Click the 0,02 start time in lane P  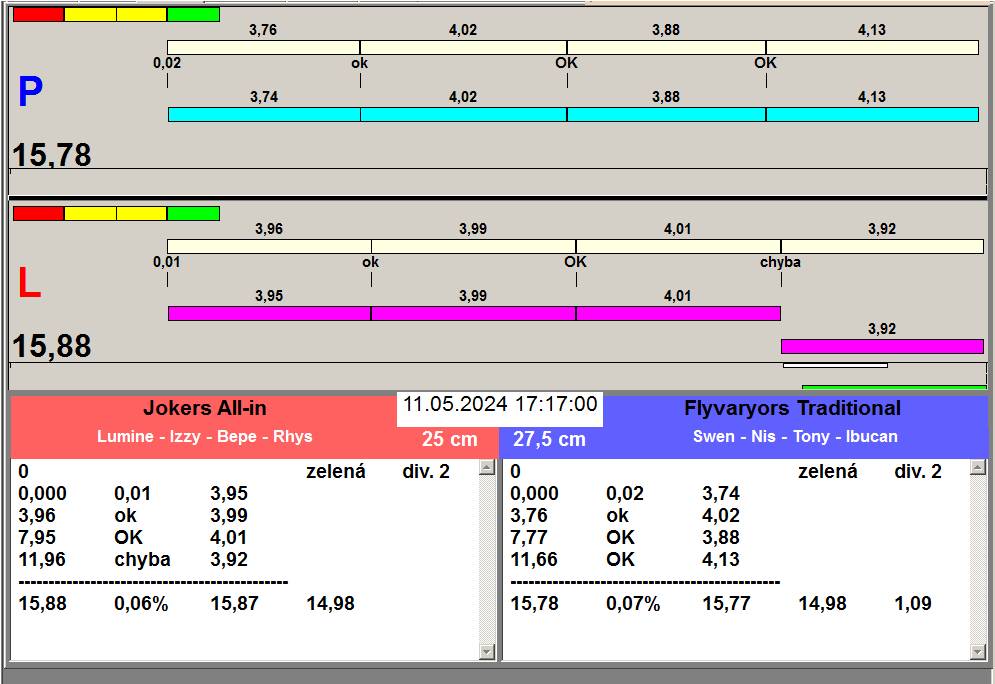167,63
